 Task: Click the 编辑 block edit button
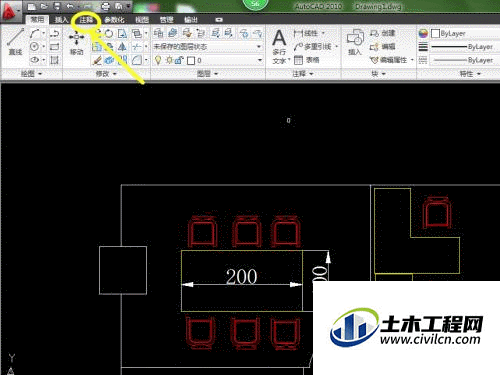(383, 47)
